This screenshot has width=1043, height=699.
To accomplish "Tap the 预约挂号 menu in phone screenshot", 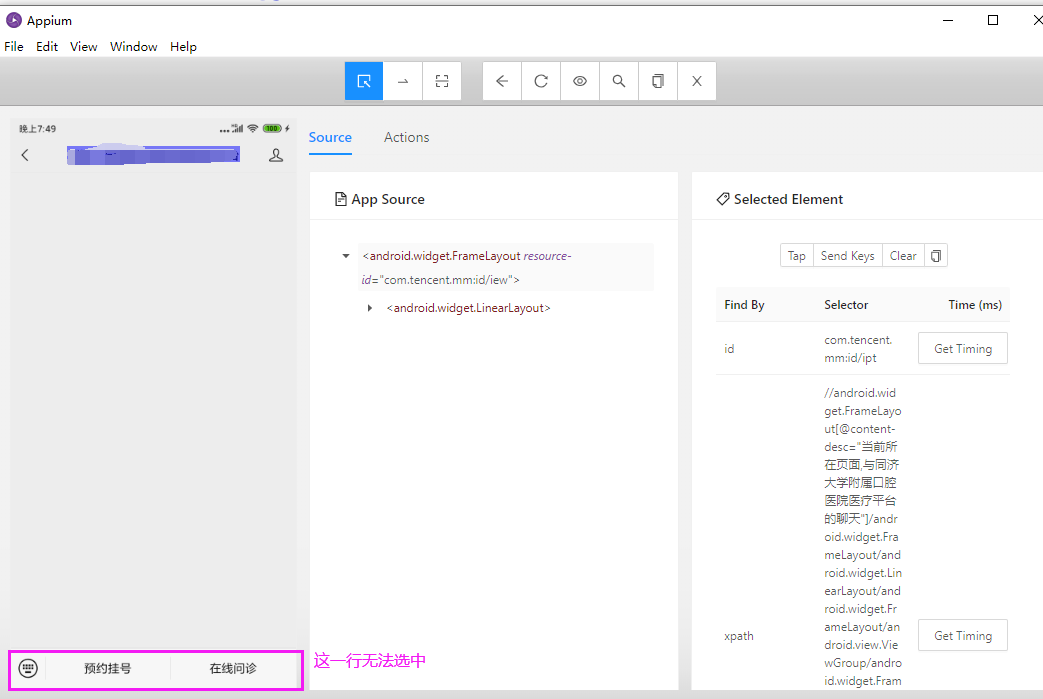I will [x=108, y=668].
